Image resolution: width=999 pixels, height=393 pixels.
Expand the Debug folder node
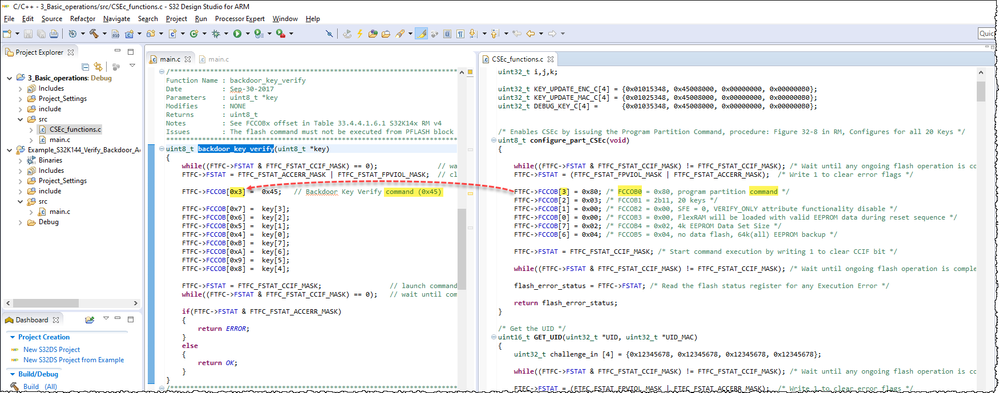[x=20, y=222]
